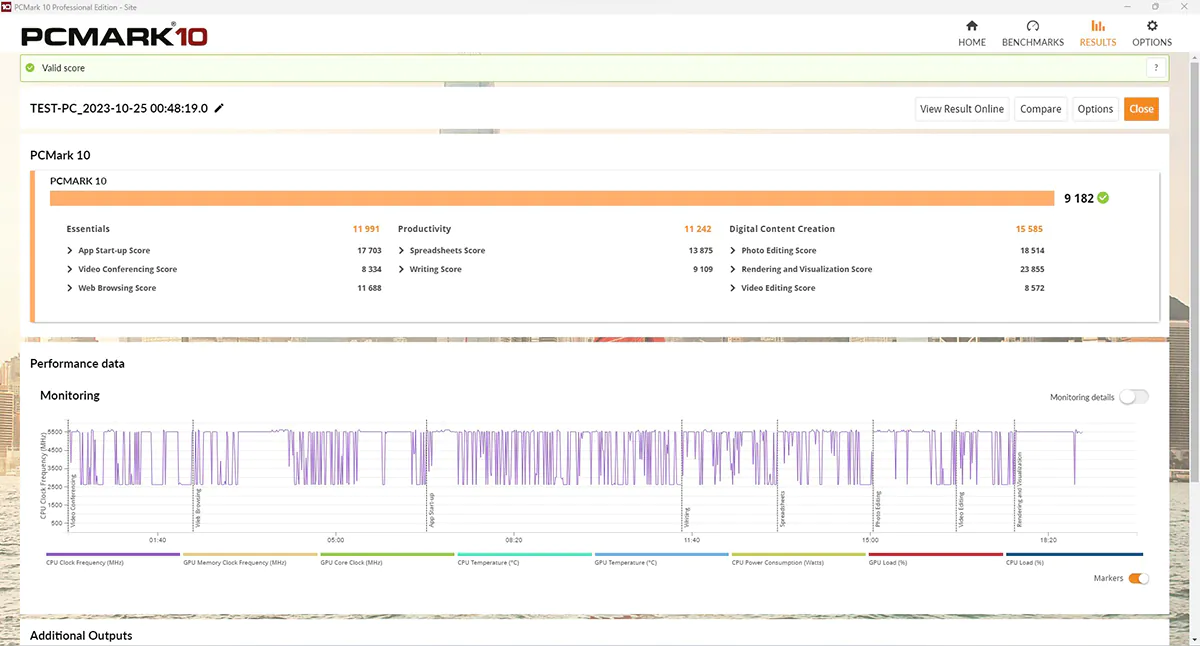Click the Performance data heading

[x=77, y=364]
